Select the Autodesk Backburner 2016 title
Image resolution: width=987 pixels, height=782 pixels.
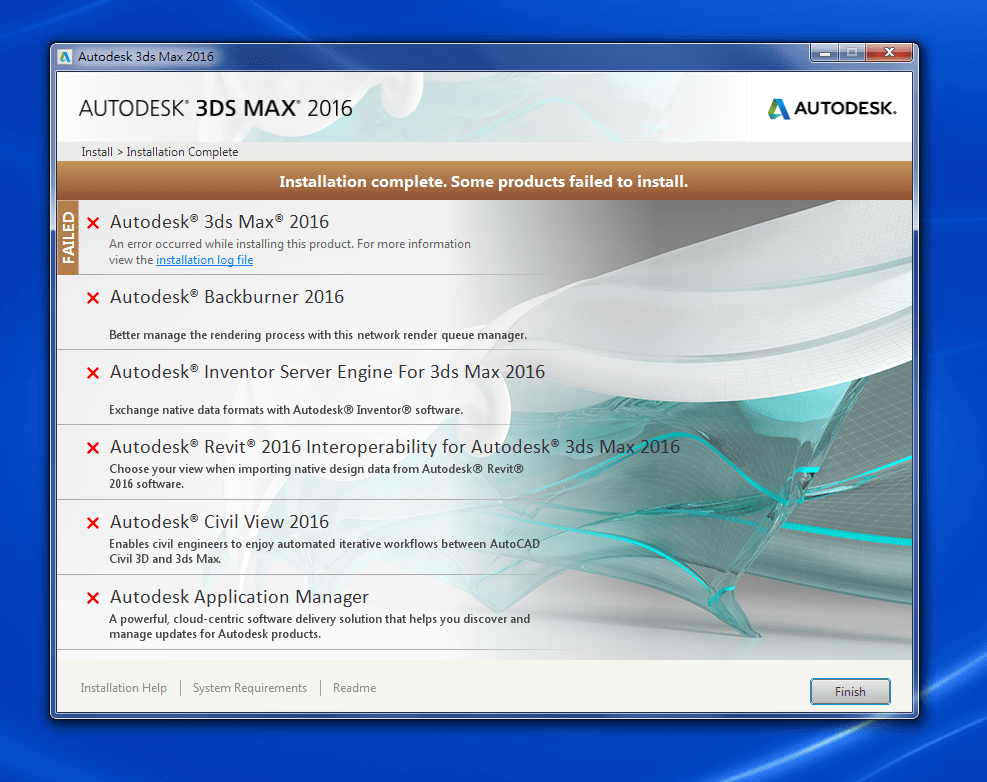tap(227, 297)
